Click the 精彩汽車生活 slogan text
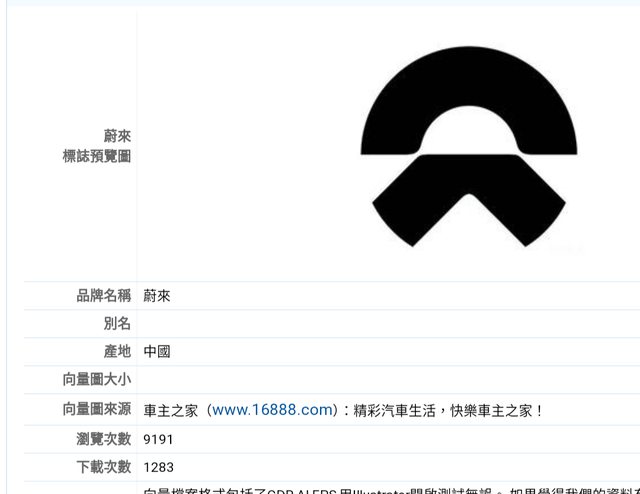 (395, 410)
